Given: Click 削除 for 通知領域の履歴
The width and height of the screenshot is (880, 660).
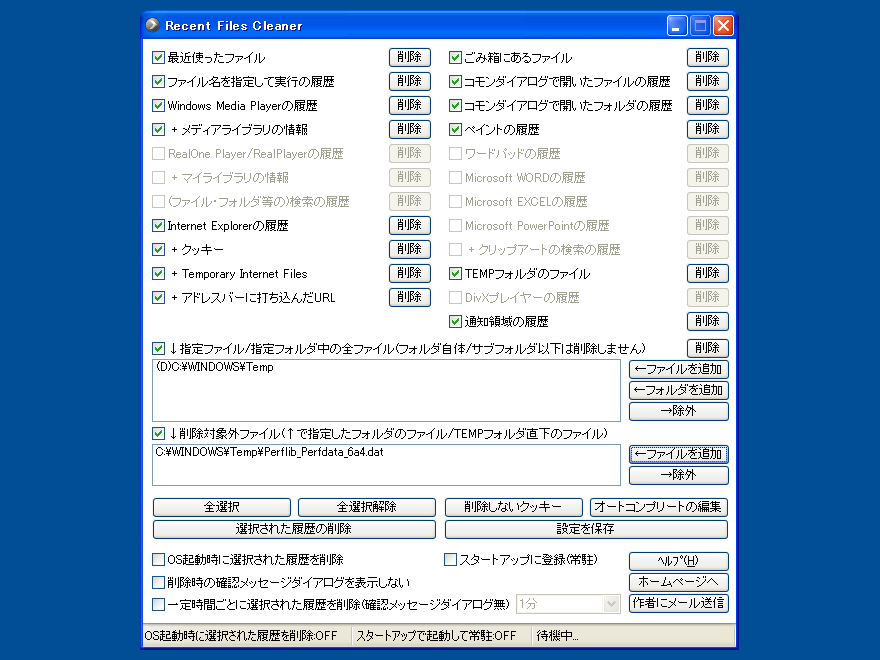Looking at the screenshot, I should [x=708, y=322].
